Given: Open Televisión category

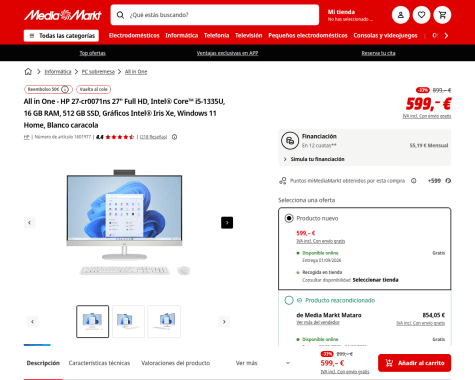Looking at the screenshot, I should pyautogui.click(x=248, y=36).
